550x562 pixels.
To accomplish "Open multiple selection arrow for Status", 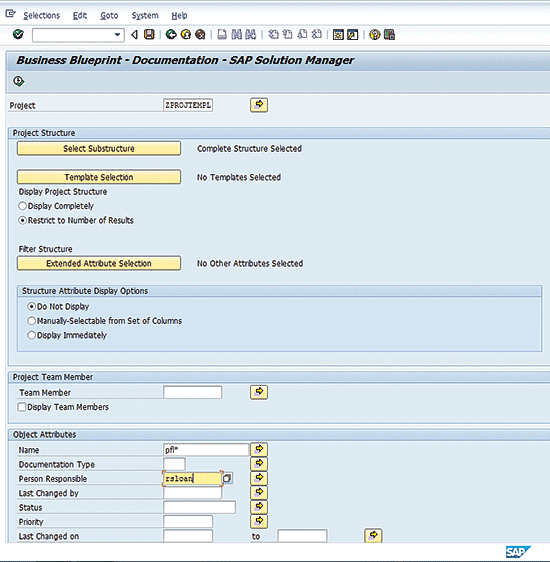I will (x=259, y=506).
